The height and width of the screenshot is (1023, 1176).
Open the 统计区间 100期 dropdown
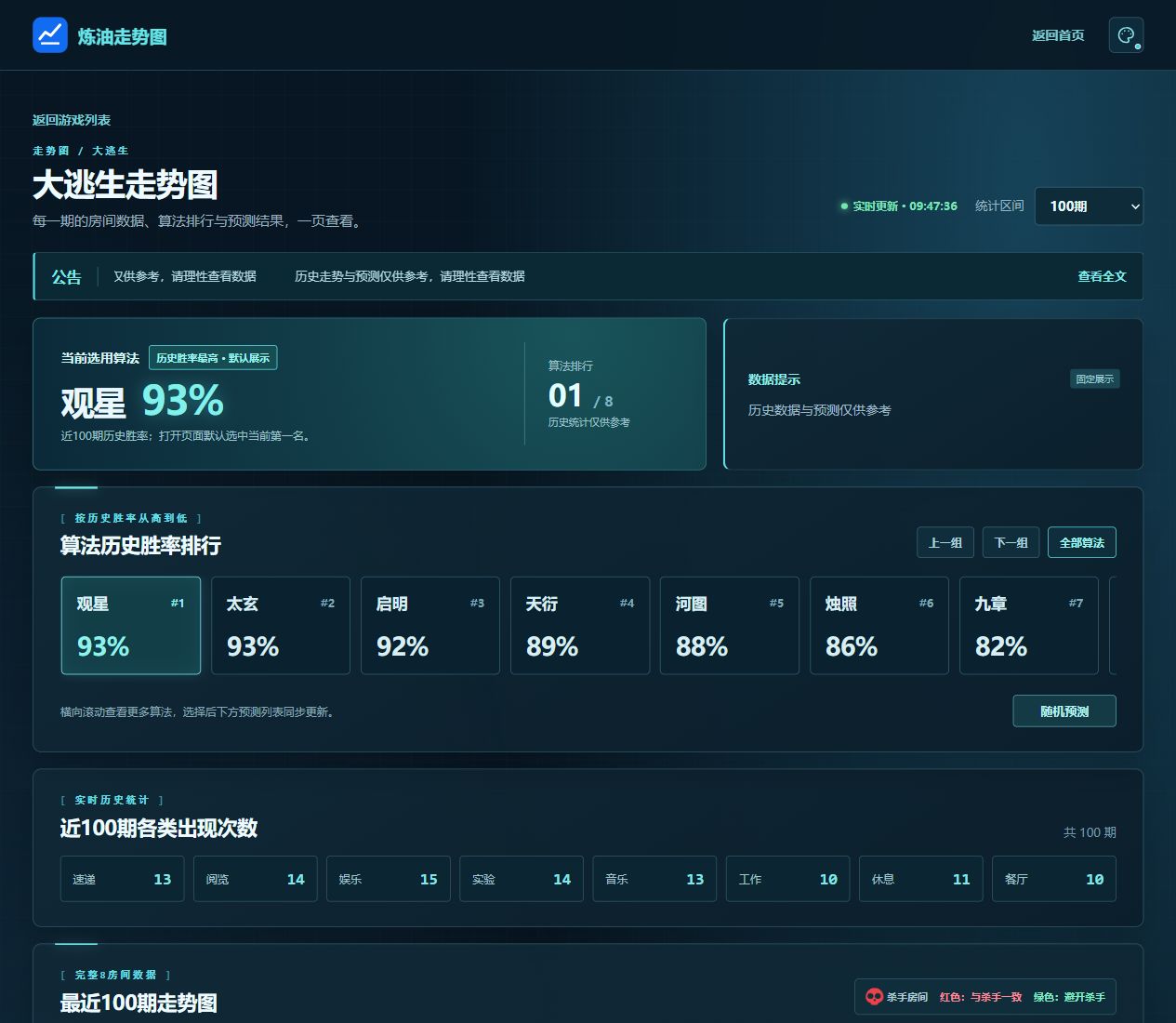tap(1089, 206)
